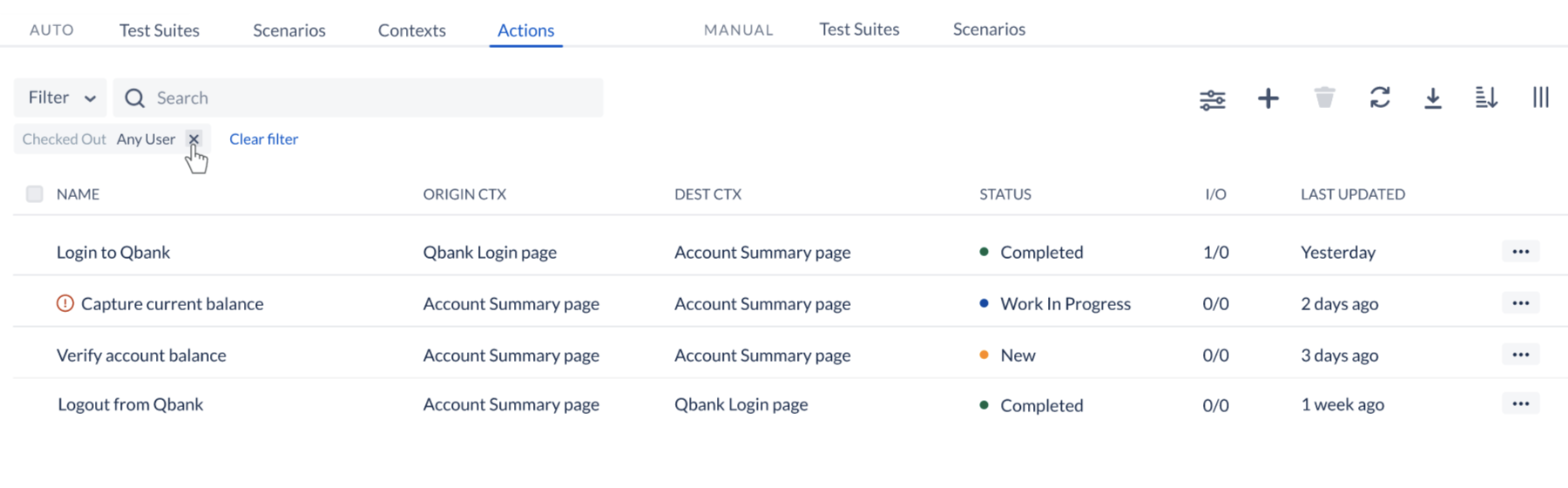Sort by the Last Updated column header
This screenshot has width=1568, height=488.
pyautogui.click(x=1352, y=194)
